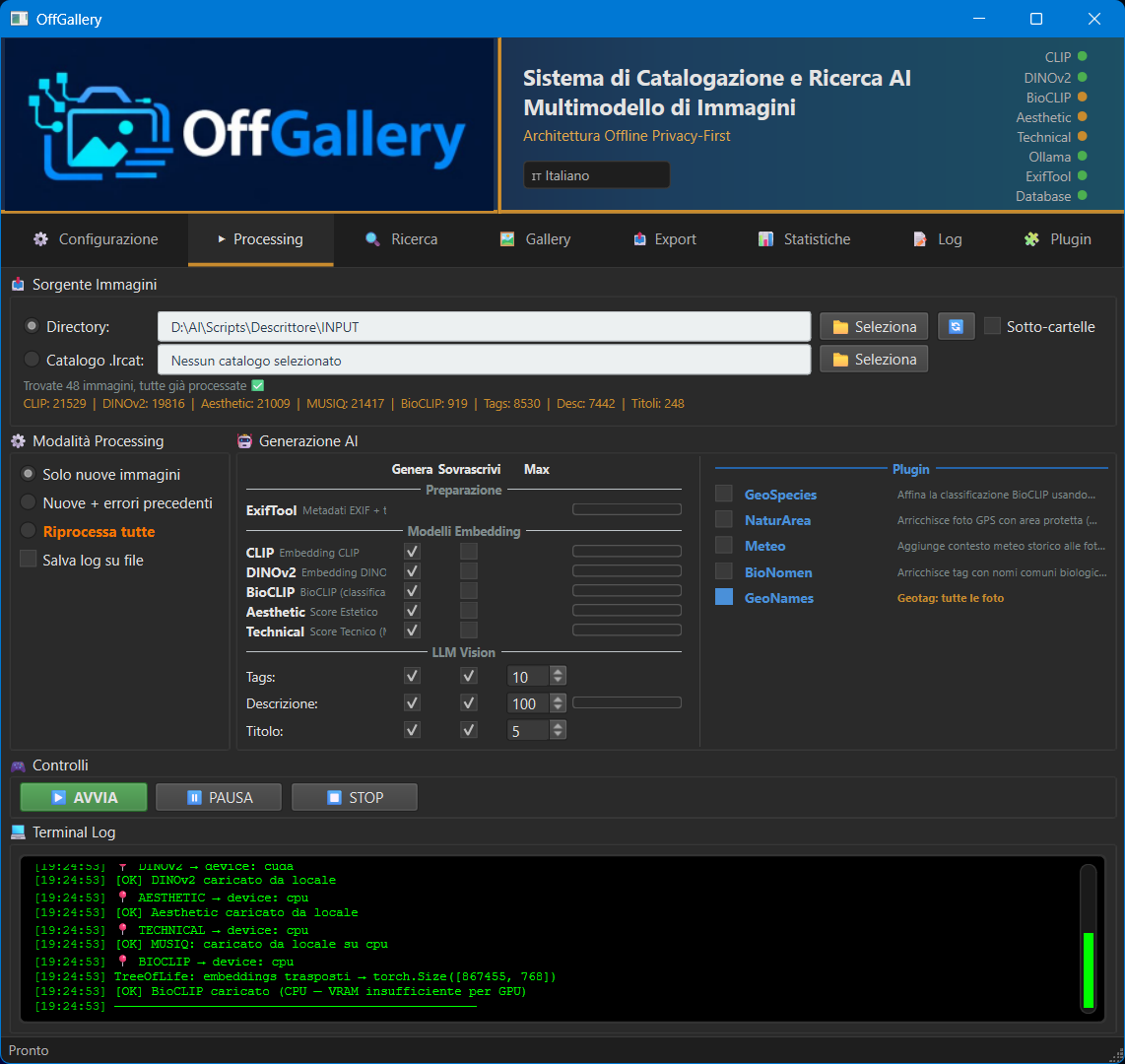1125x1064 pixels.
Task: Open the Plugin tab
Action: click(1058, 239)
